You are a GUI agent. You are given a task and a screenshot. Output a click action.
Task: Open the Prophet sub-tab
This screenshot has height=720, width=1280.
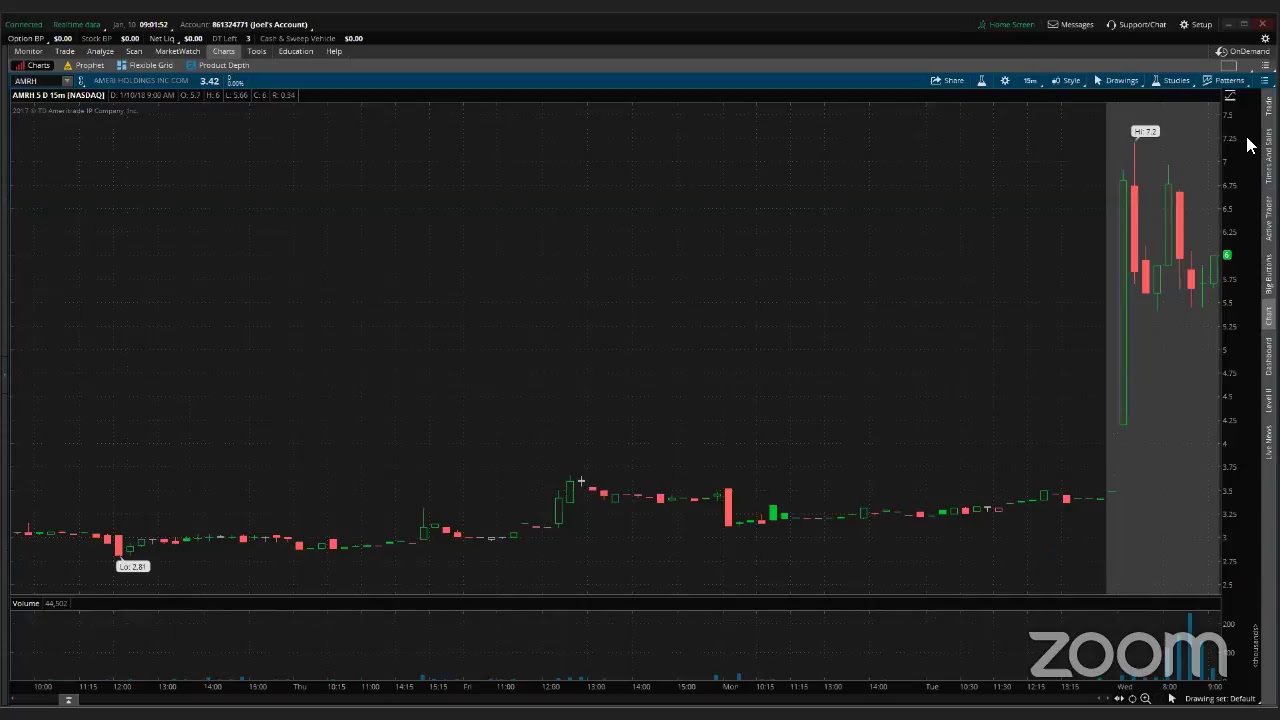pyautogui.click(x=83, y=65)
